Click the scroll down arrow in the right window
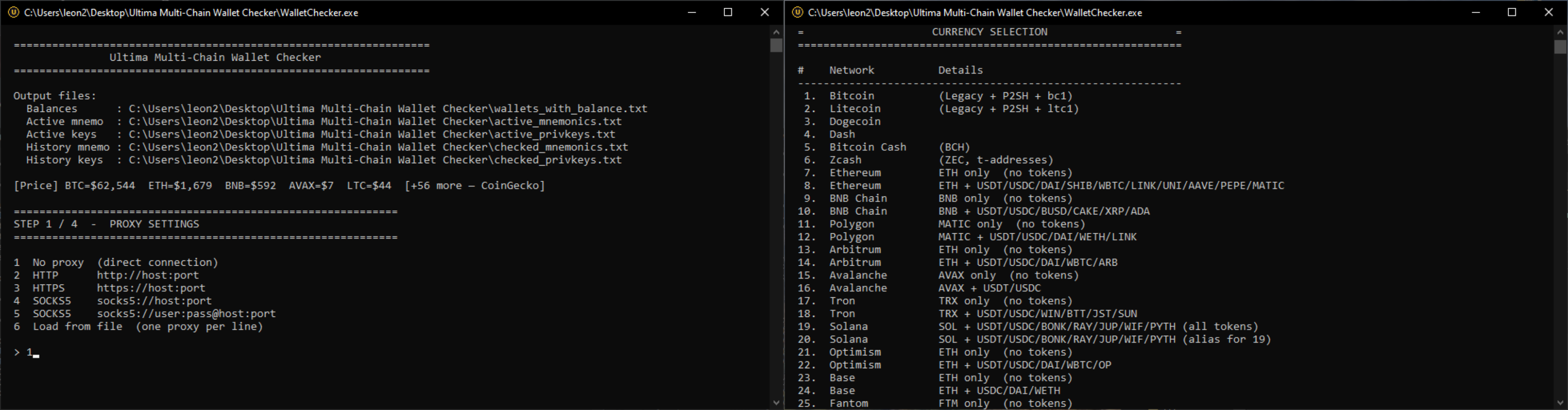Screen dimensions: 1568x410 [1560, 403]
